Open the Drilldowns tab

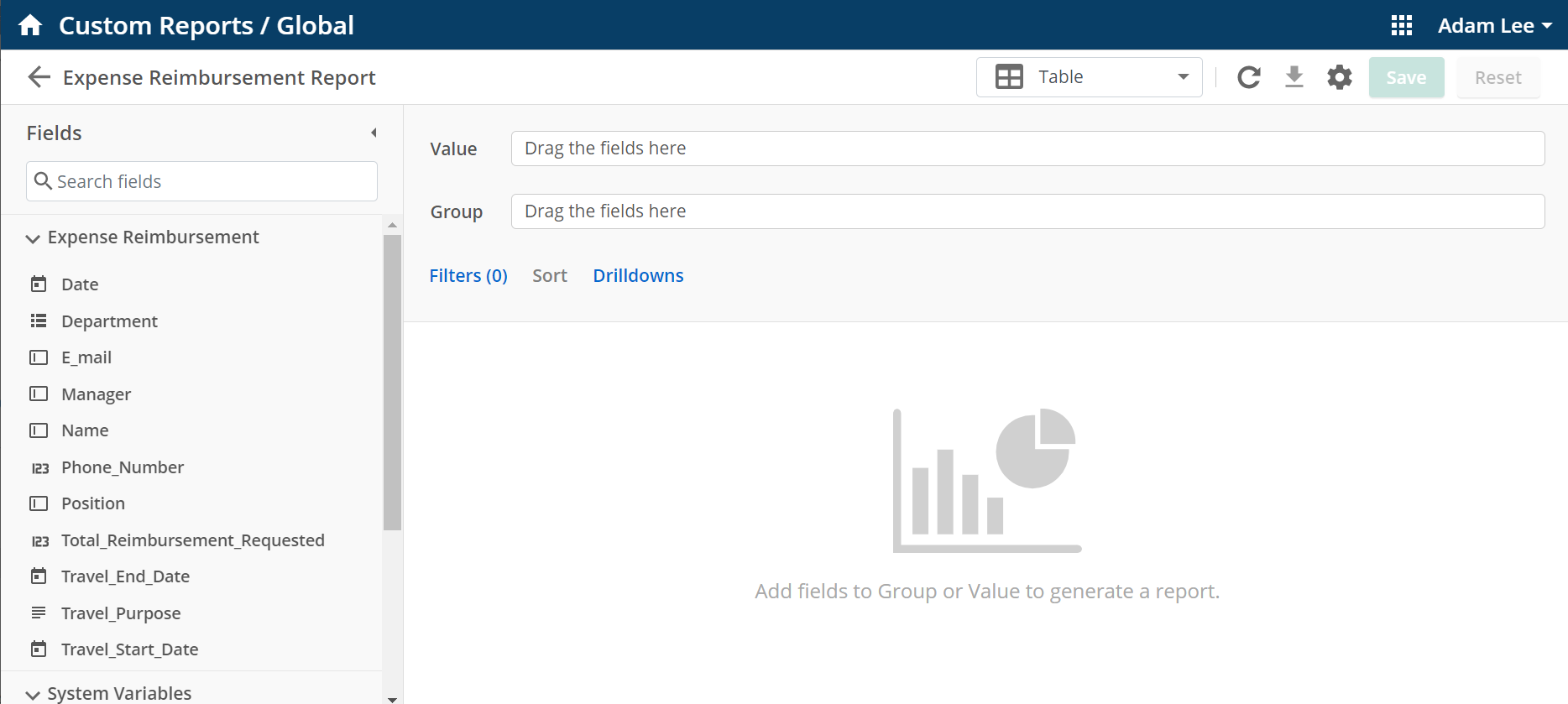point(638,275)
